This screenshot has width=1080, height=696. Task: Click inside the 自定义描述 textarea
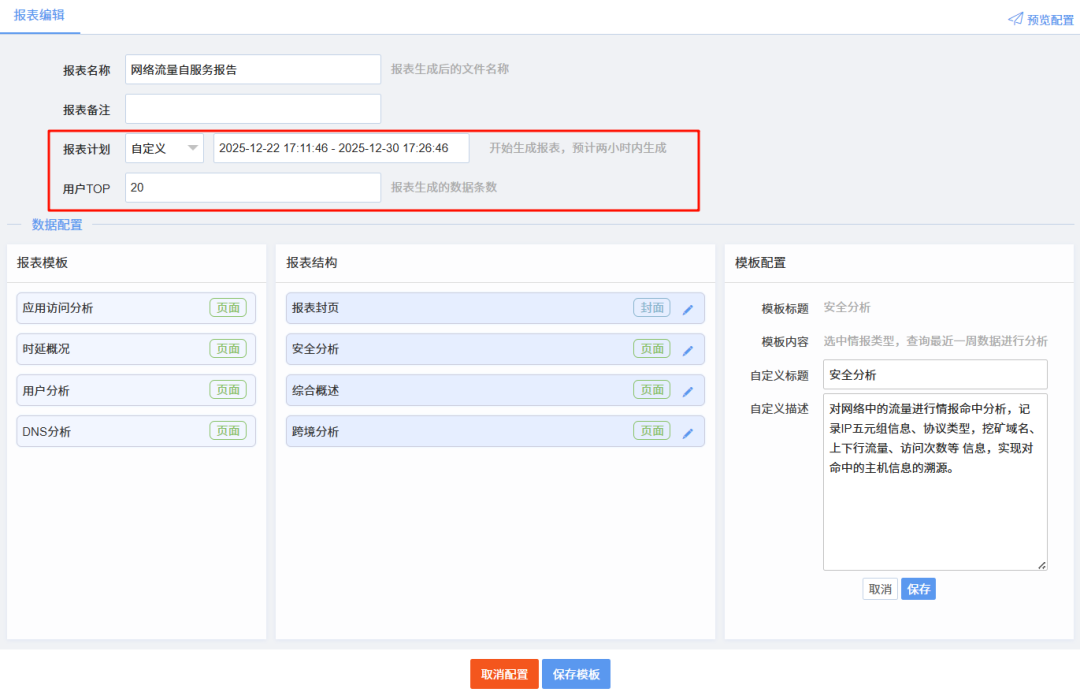[x=935, y=482]
